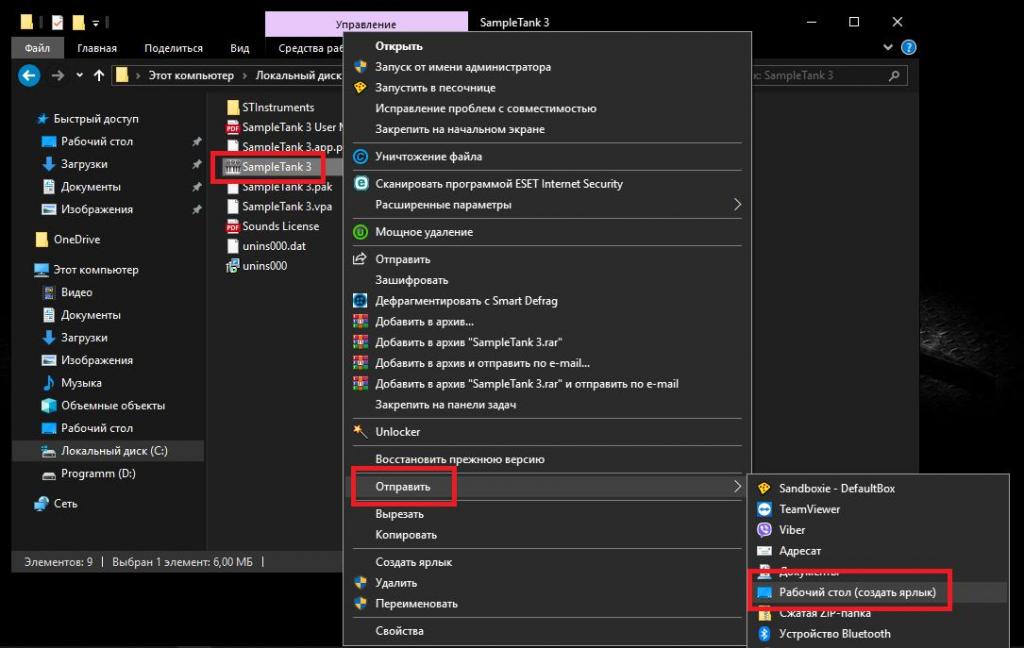This screenshot has height=648, width=1024.
Task: Open Свойства from the context menu
Action: 399,631
